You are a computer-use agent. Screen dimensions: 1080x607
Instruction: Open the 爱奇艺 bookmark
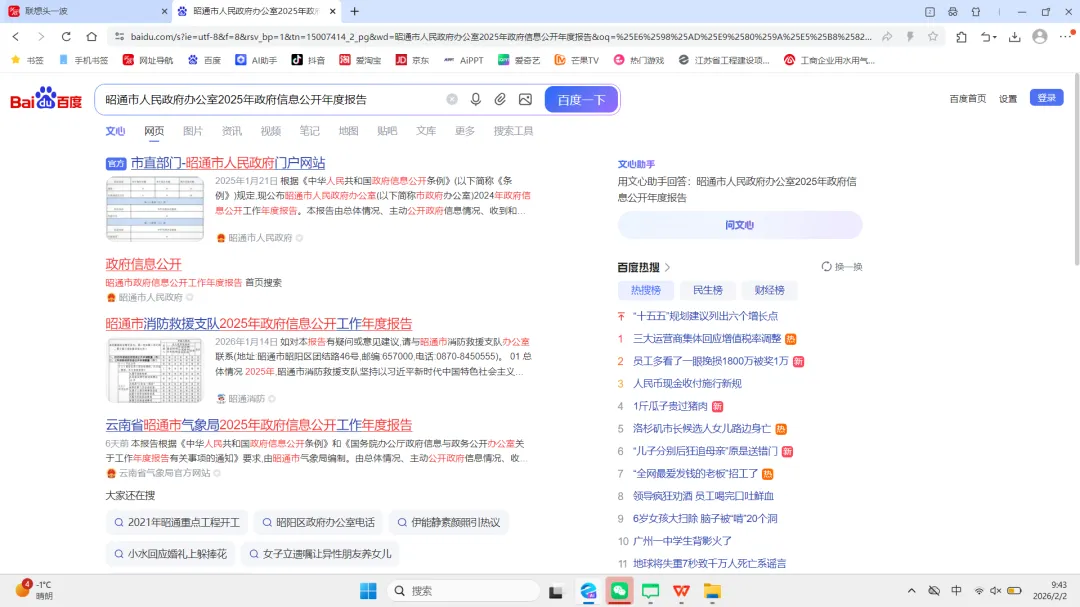pos(519,60)
